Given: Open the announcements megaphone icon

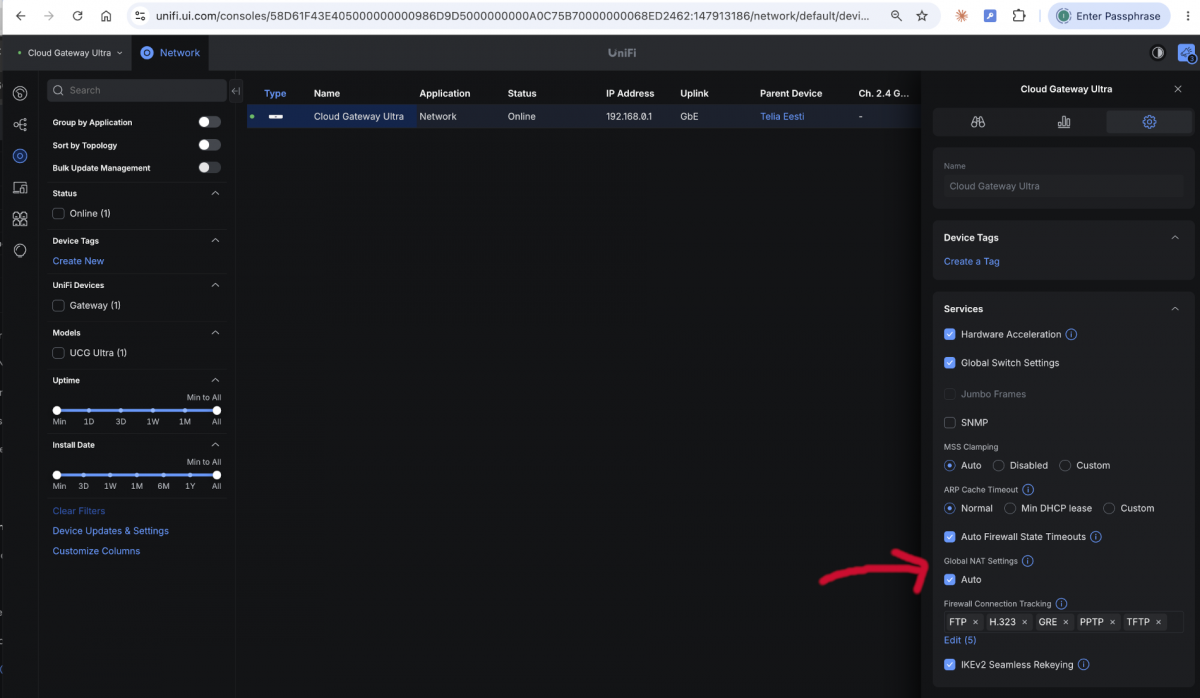Looking at the screenshot, I should [x=1187, y=53].
